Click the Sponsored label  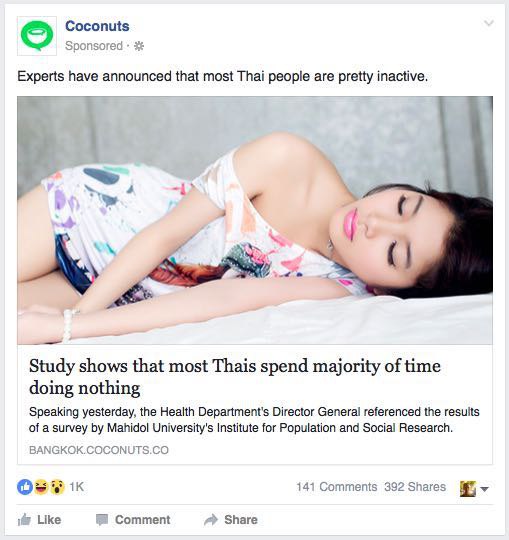pos(94,46)
